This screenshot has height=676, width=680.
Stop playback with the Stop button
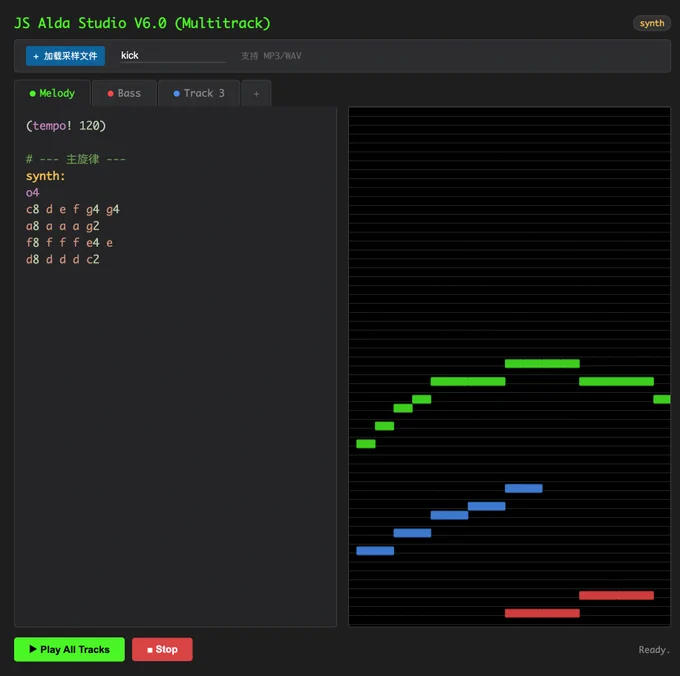(162, 649)
